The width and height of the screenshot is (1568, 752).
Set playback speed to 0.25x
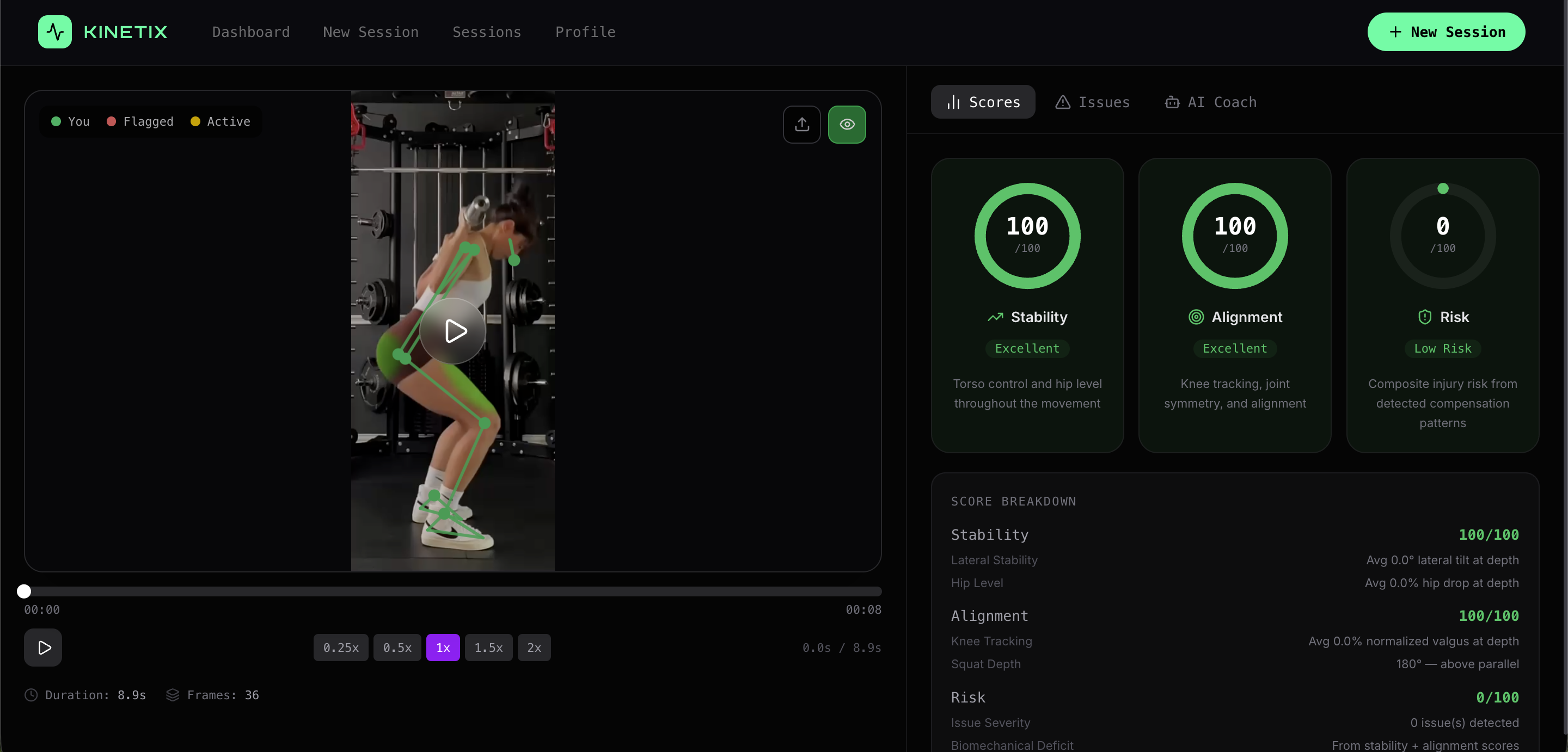pyautogui.click(x=341, y=648)
